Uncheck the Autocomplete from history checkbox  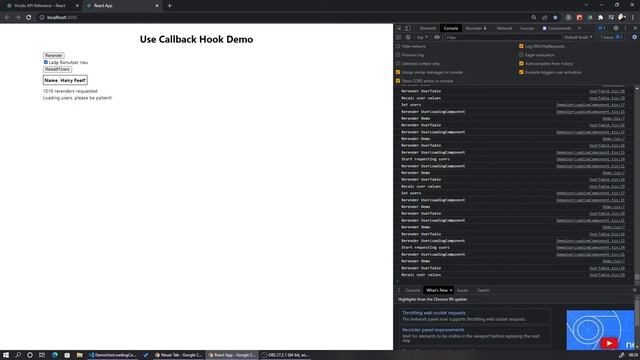point(521,64)
